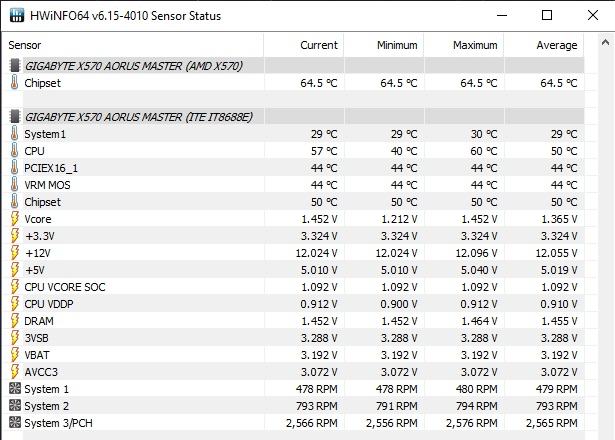Select the VRM MOS label
Viewport: 615px width, 440px height.
click(x=47, y=185)
